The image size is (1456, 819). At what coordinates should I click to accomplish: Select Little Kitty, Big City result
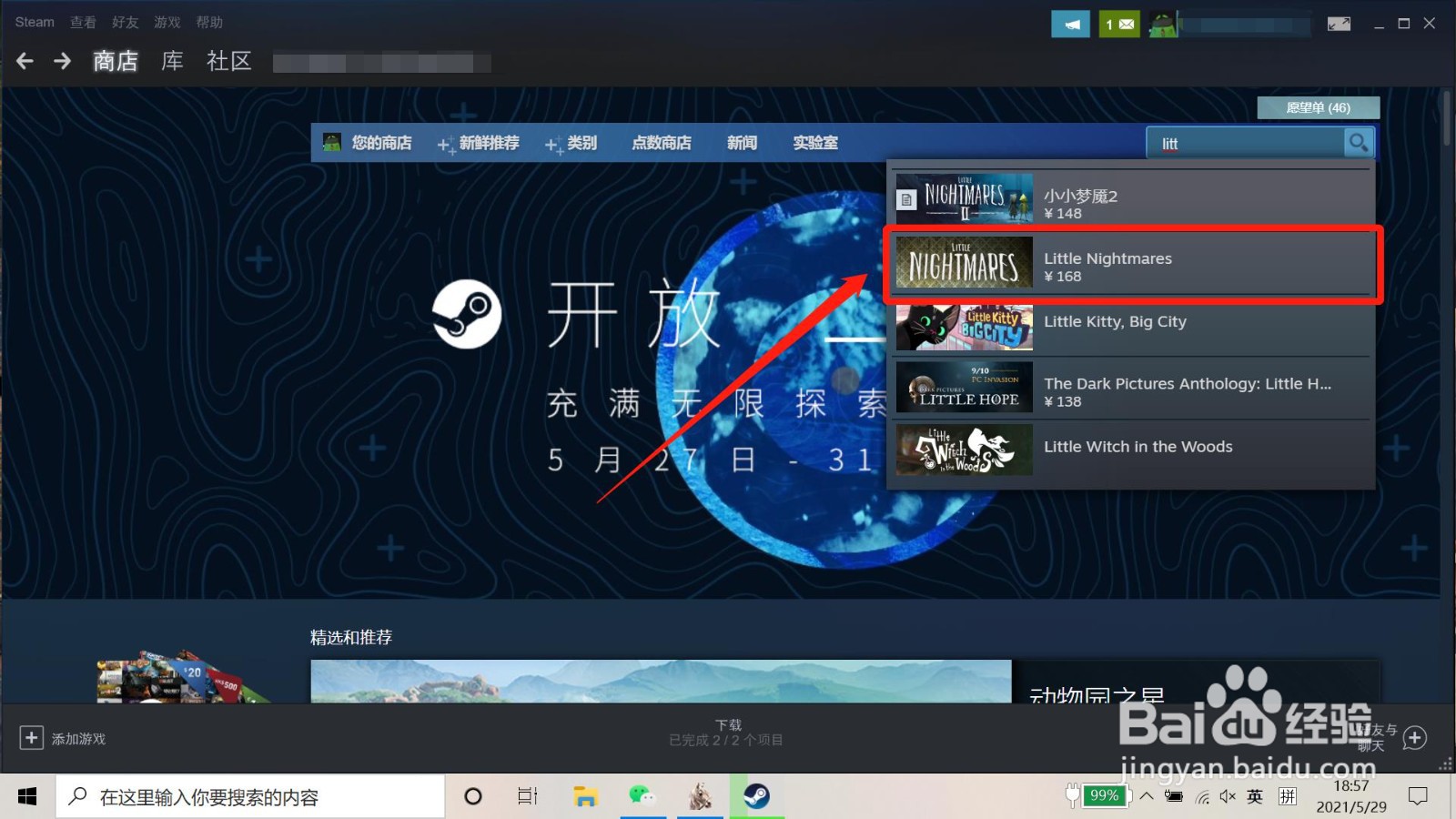(1132, 326)
